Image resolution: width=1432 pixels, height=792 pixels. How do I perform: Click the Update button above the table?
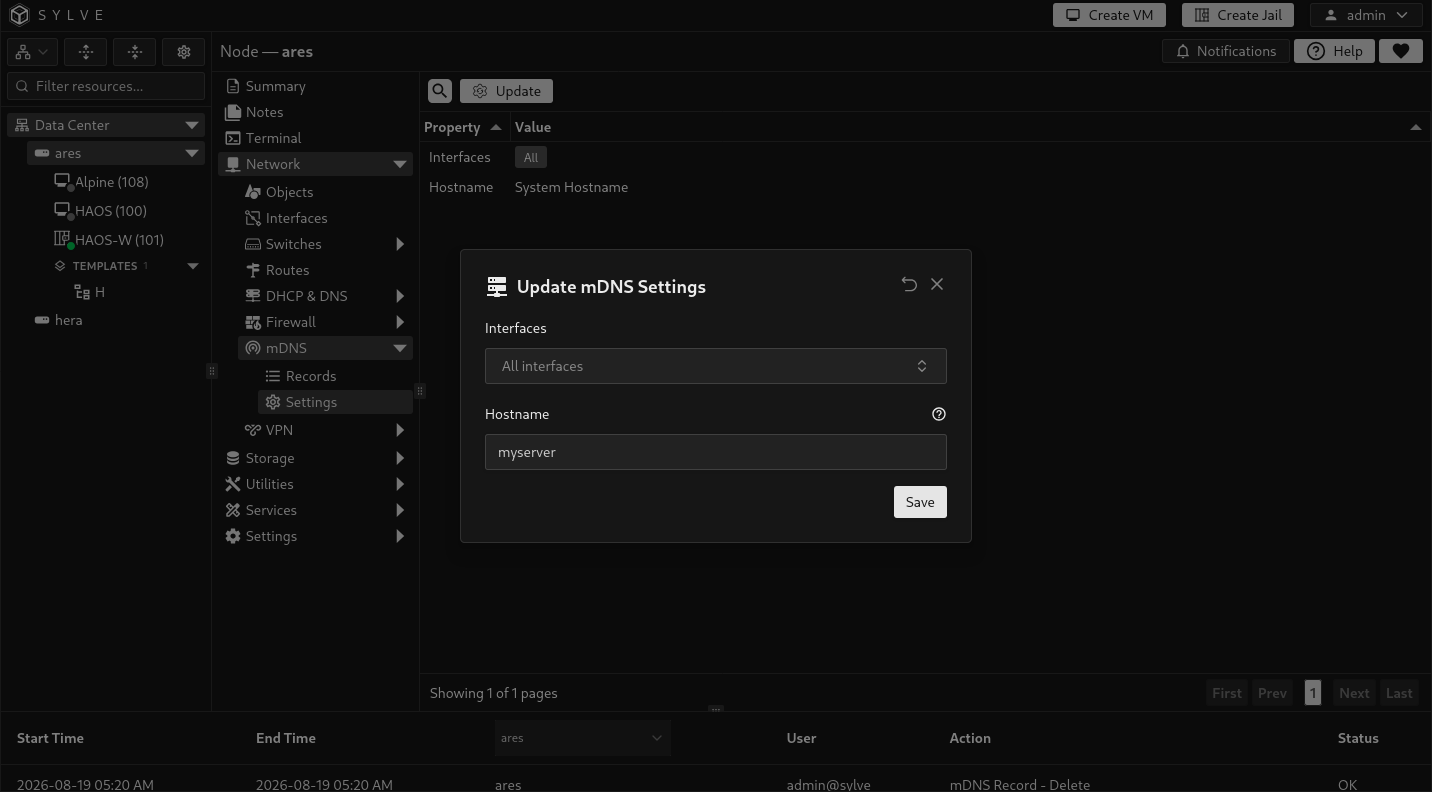(x=506, y=91)
